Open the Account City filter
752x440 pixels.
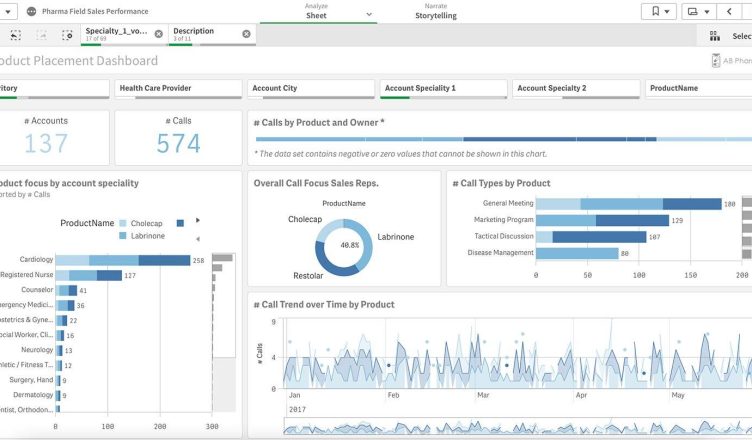click(308, 88)
